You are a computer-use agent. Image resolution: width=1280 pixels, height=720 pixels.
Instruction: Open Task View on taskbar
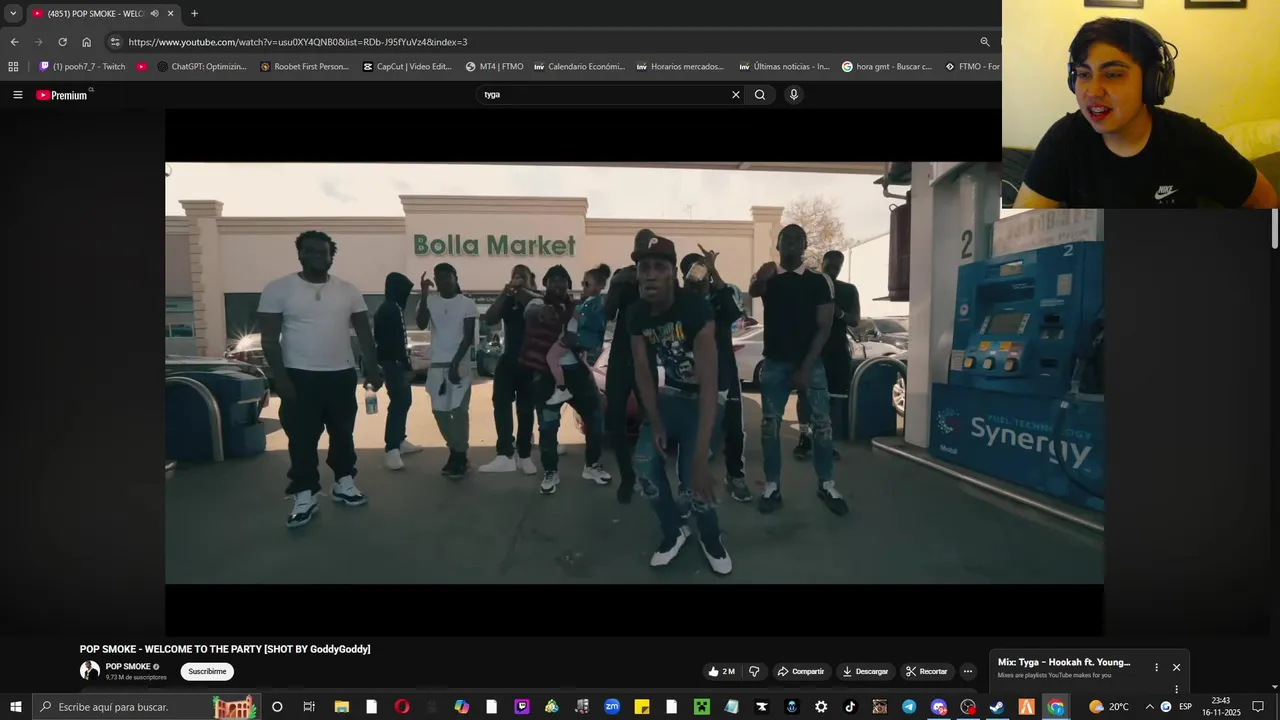[309, 707]
